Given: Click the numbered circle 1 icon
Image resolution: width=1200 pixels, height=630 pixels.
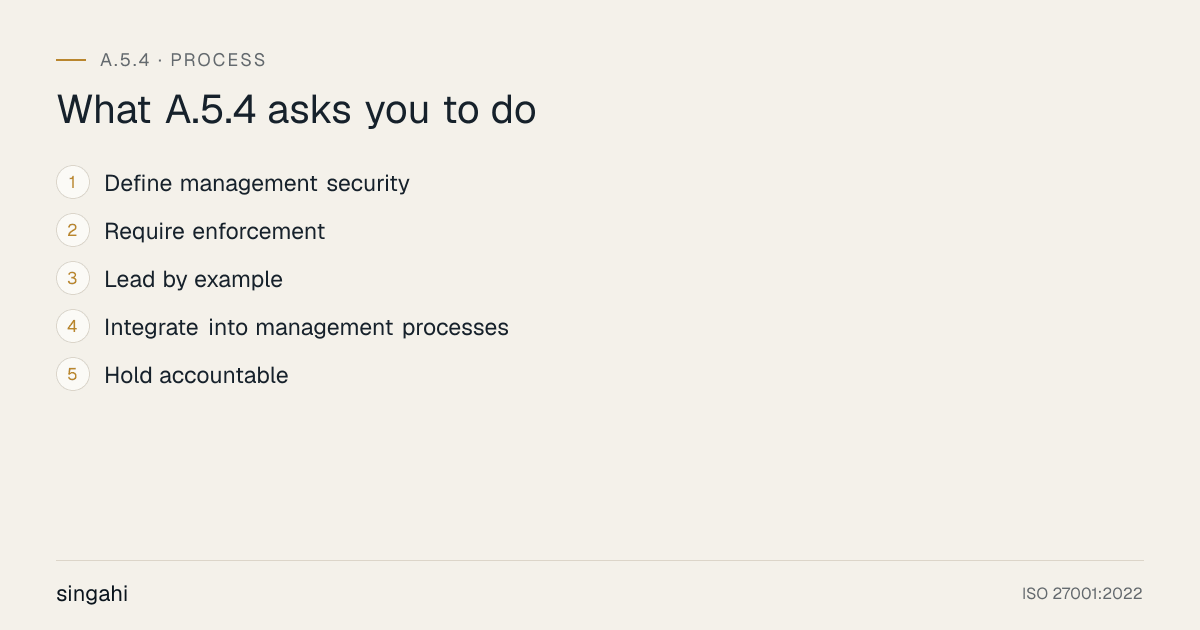Looking at the screenshot, I should click(x=73, y=183).
